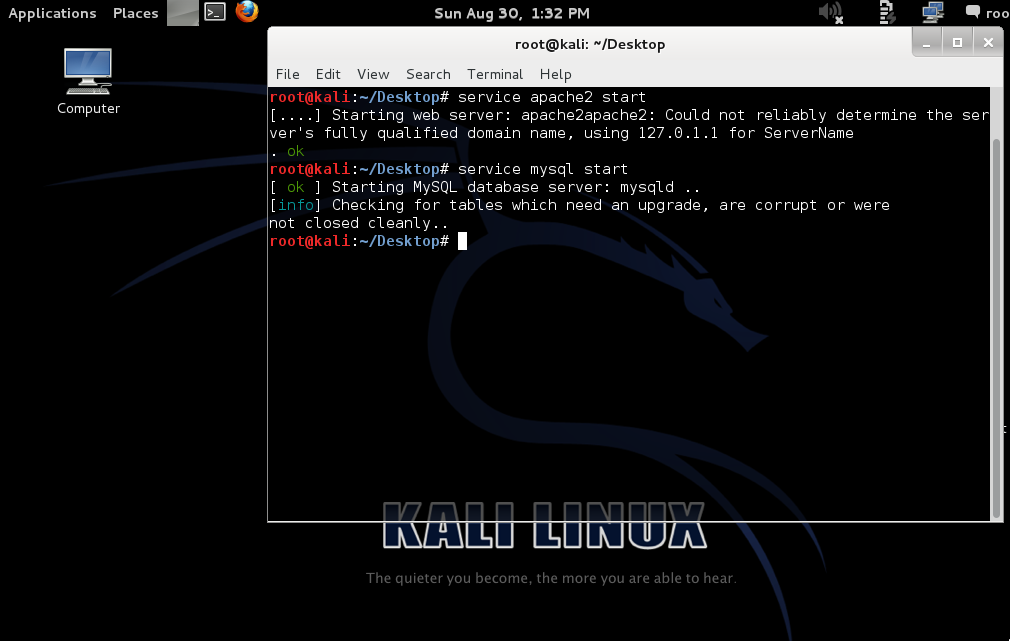Click the chat bubble icon beside root

pos(972,12)
